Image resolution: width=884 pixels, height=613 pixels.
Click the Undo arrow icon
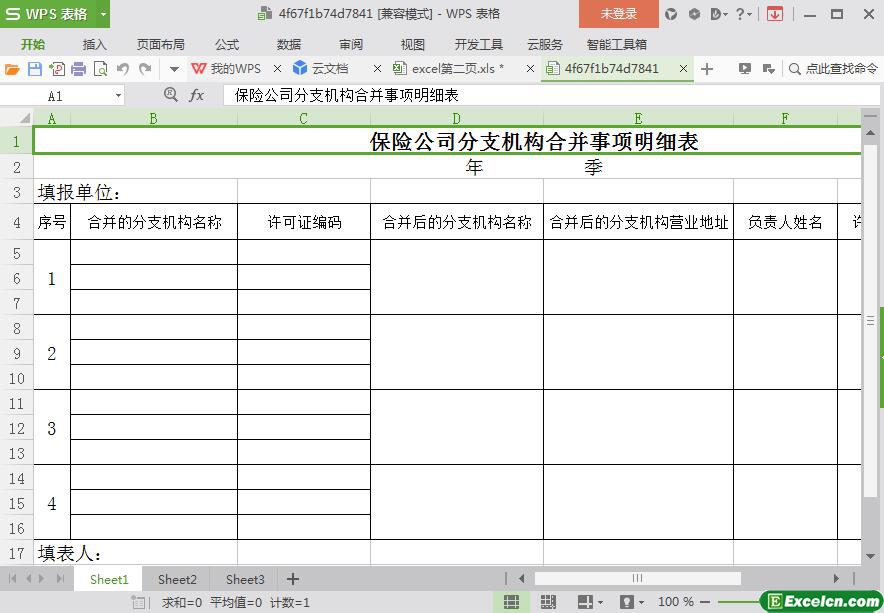tap(123, 69)
